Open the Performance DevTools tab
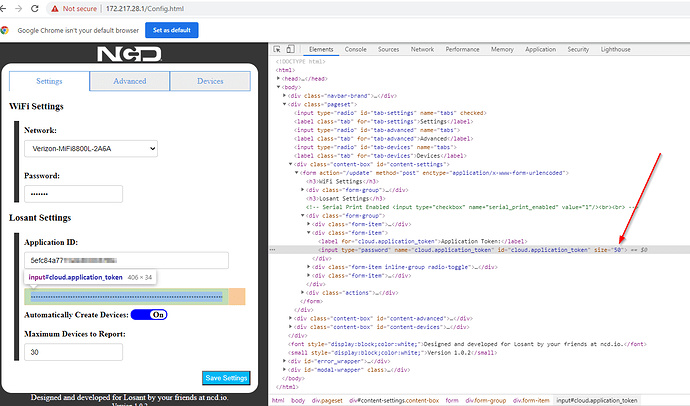Screen dimensions: 690x406 pos(462,49)
